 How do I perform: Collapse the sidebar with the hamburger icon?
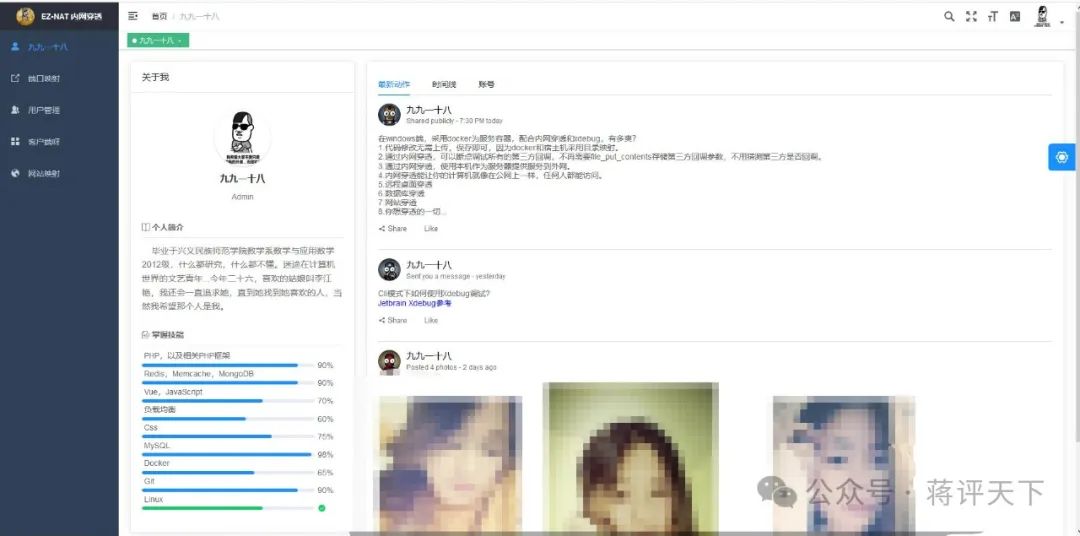(x=133, y=16)
